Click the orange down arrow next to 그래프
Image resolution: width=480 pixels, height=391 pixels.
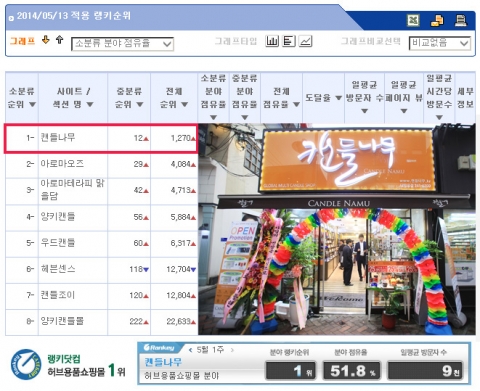click(46, 40)
